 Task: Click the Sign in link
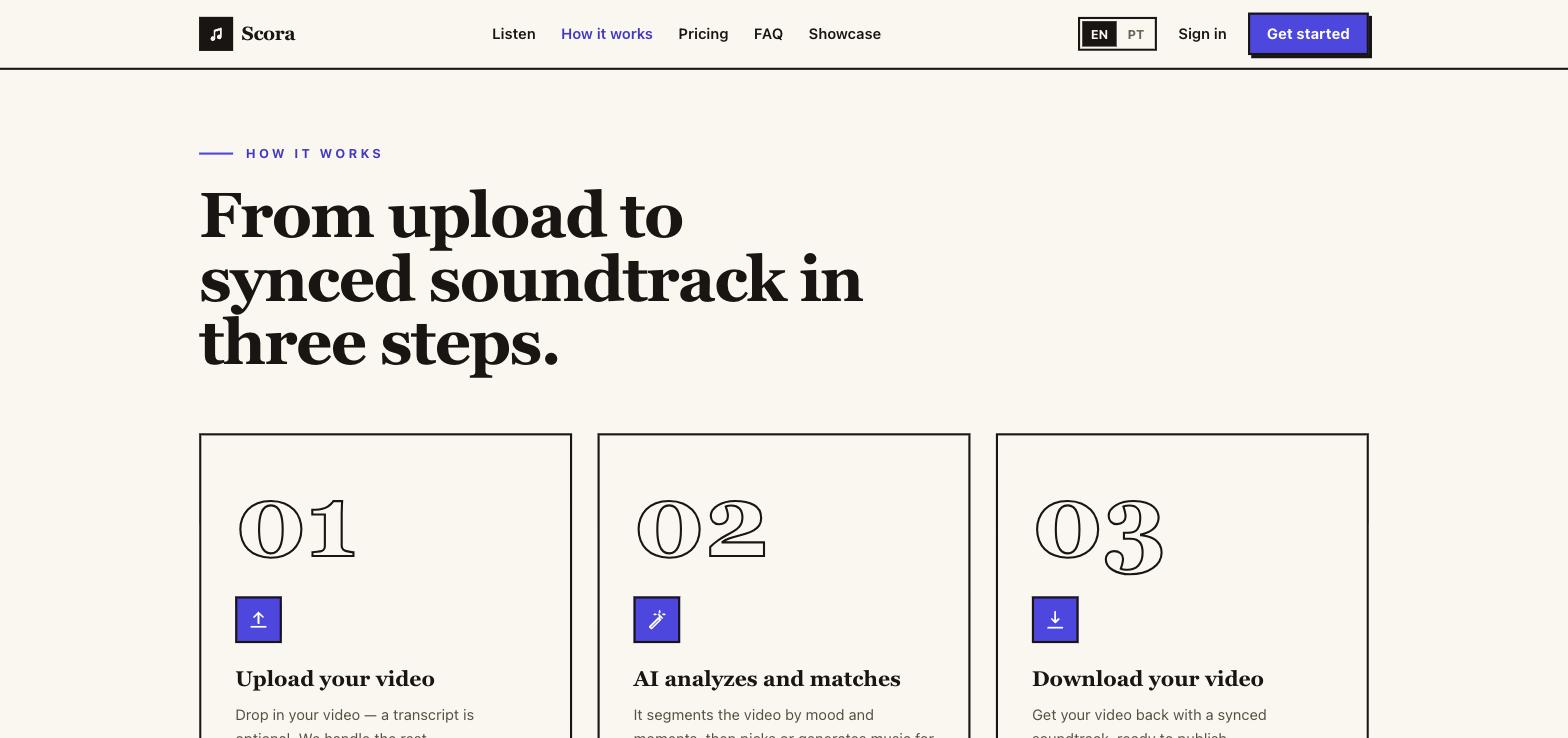pos(1202,34)
